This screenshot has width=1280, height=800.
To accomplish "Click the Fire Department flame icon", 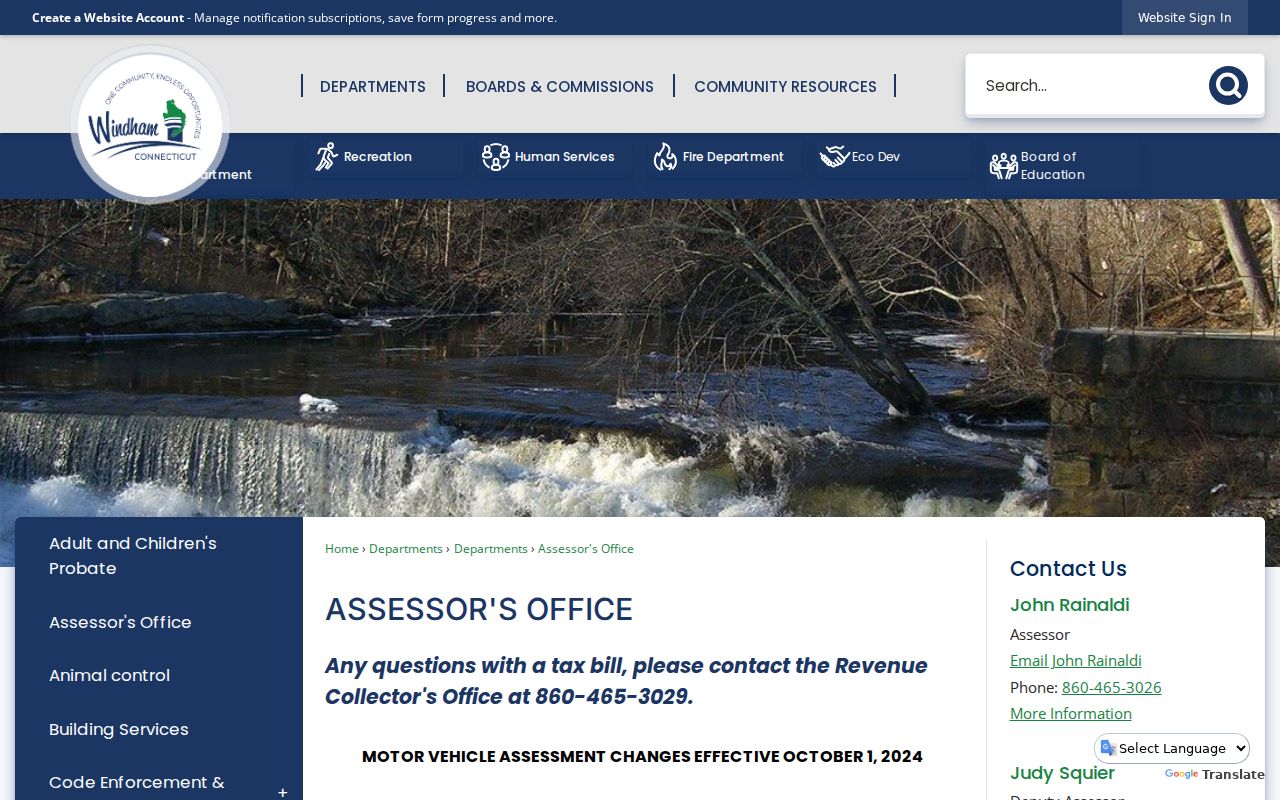I will click(x=665, y=157).
